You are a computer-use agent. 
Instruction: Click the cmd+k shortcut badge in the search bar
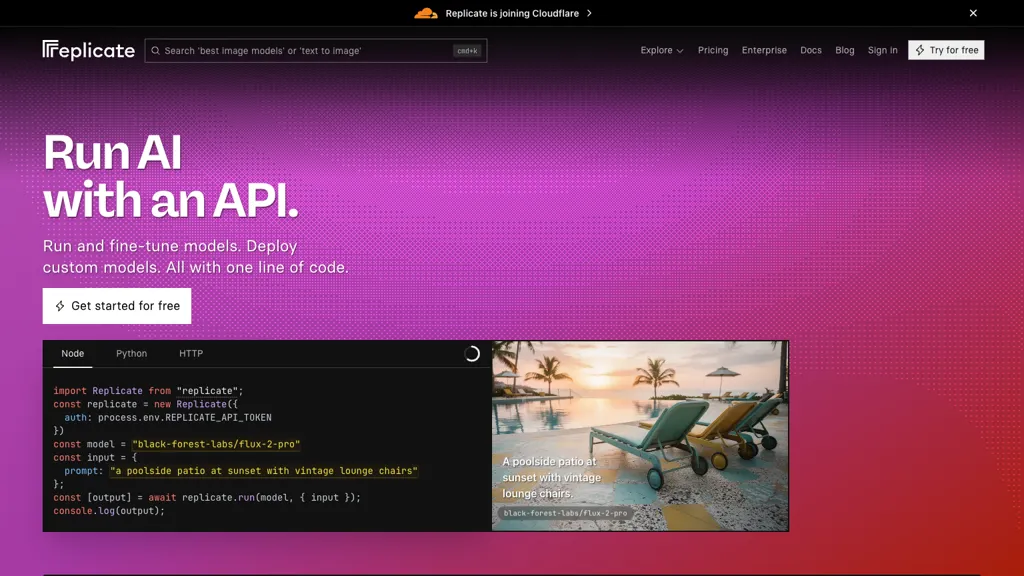pos(466,50)
